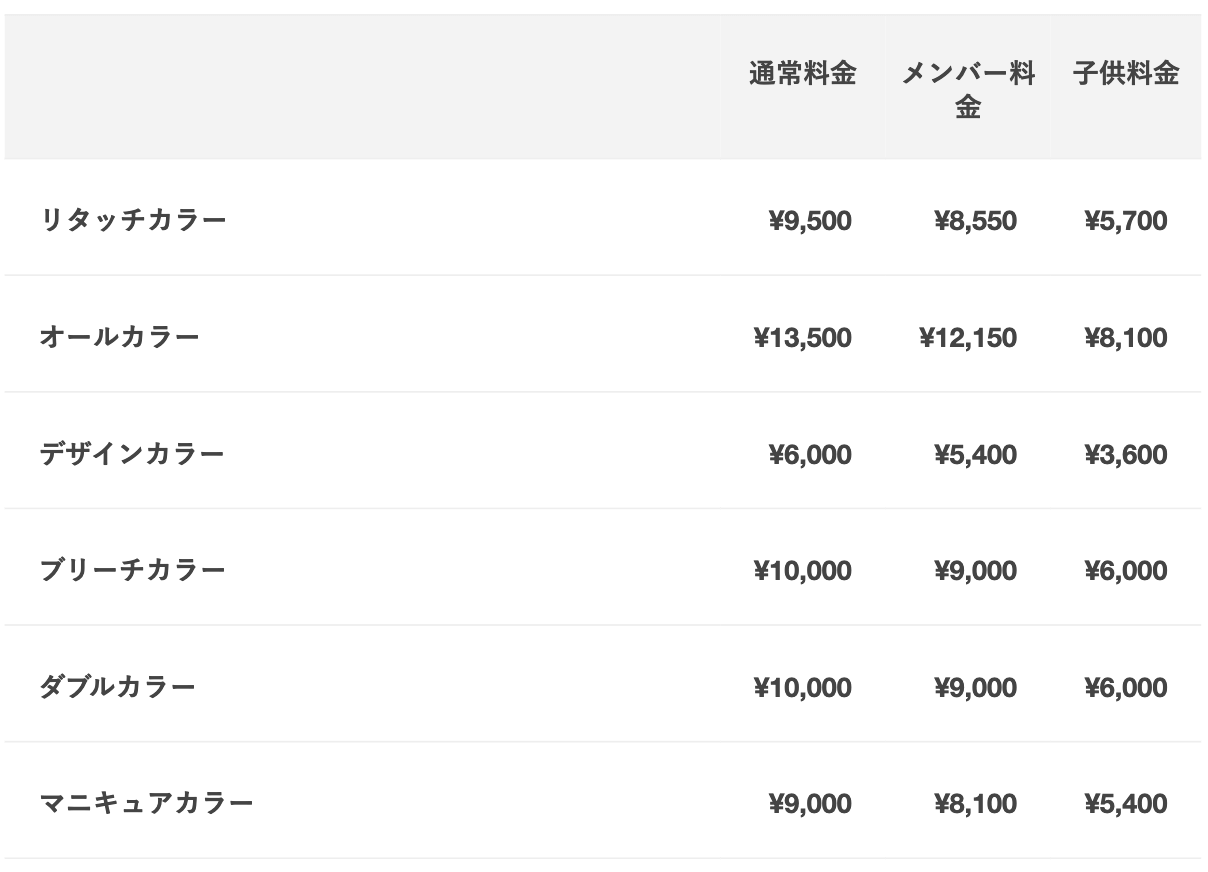1208x872 pixels.
Task: Click オールカラー child price ¥8,100
Action: (1125, 338)
